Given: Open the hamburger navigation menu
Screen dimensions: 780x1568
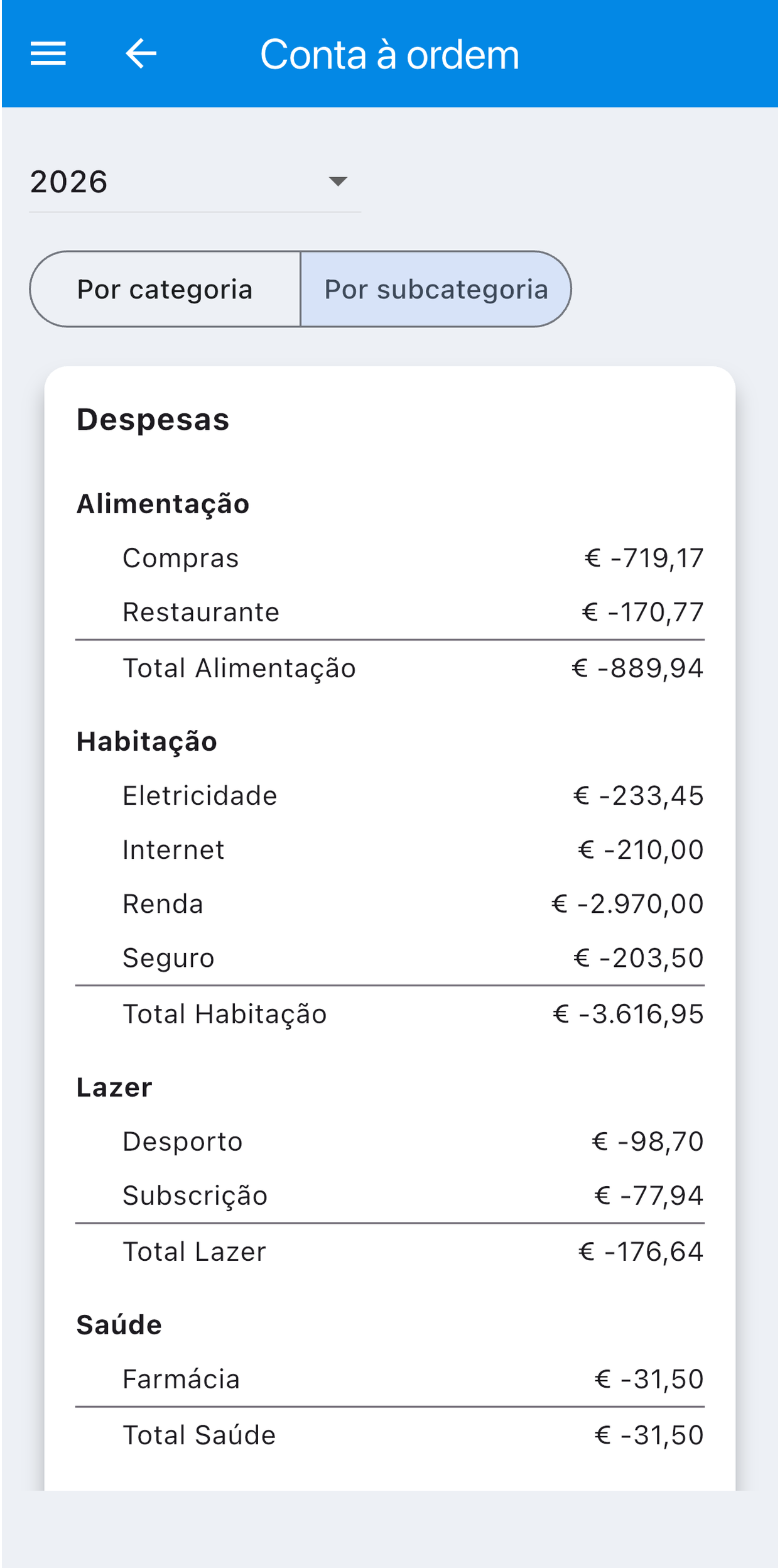Looking at the screenshot, I should [x=48, y=54].
